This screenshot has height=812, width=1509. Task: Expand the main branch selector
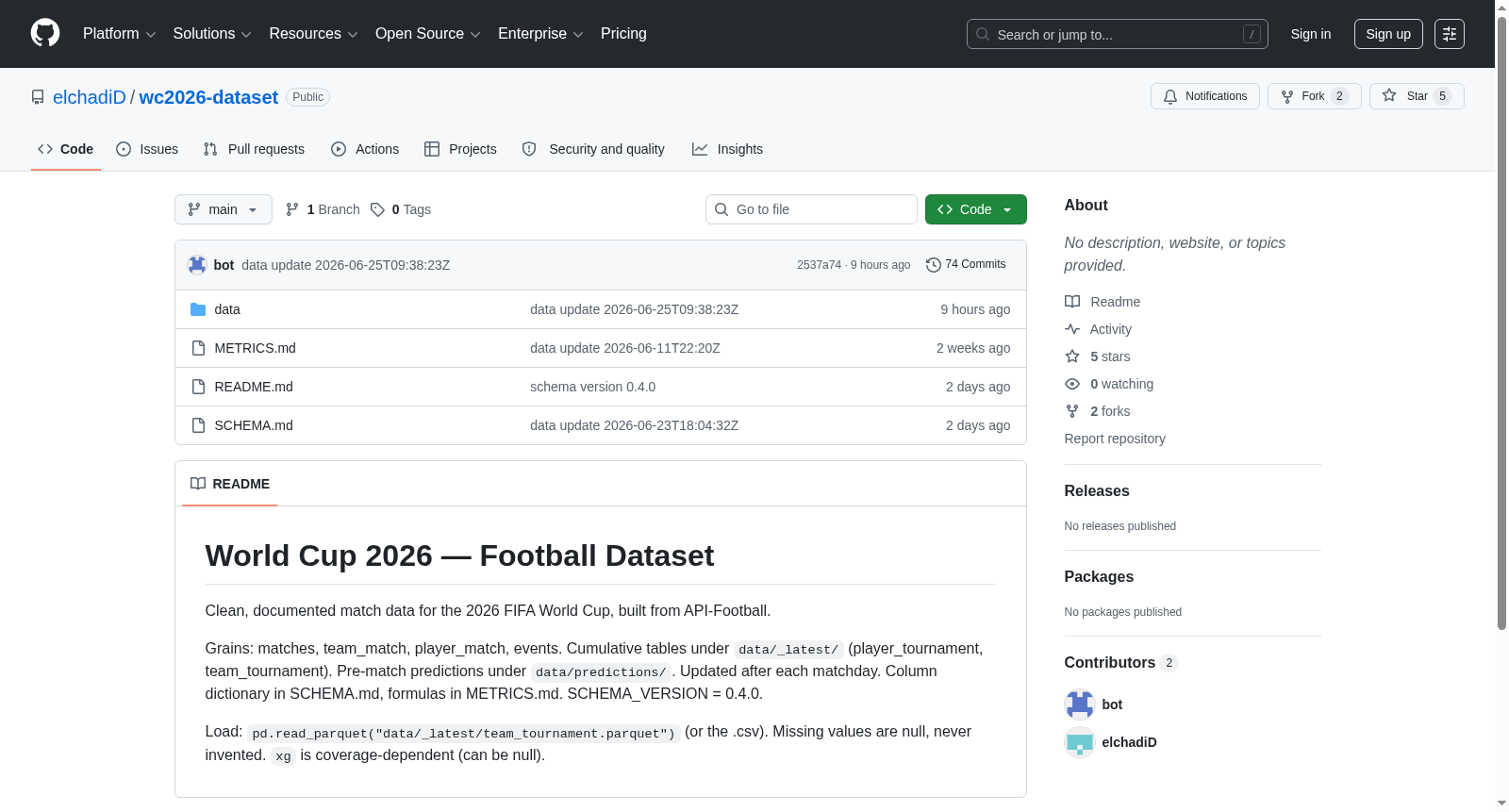point(223,209)
